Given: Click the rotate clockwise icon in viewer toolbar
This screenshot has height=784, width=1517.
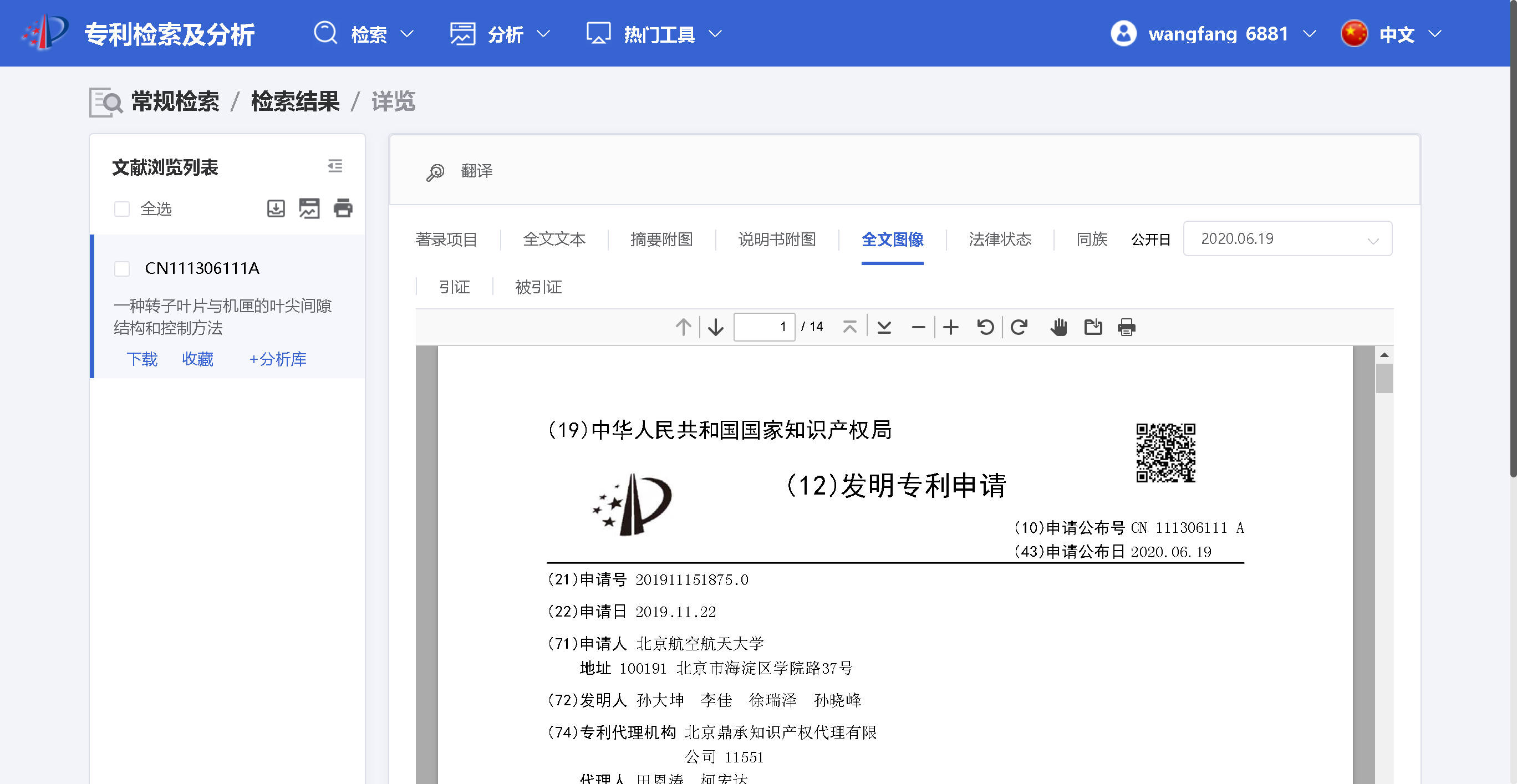Looking at the screenshot, I should coord(1020,327).
